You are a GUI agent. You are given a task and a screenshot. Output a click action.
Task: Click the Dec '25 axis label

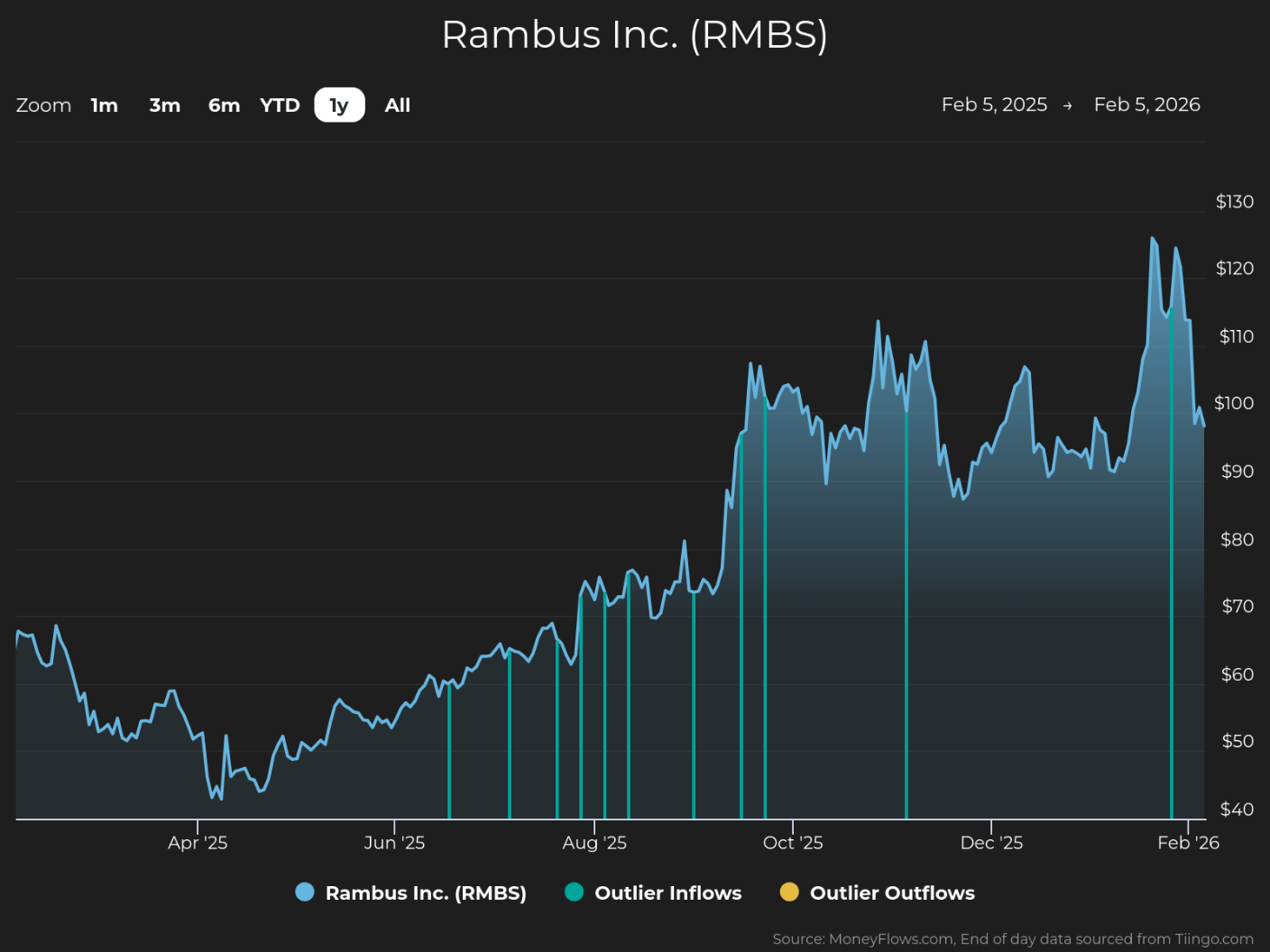991,843
